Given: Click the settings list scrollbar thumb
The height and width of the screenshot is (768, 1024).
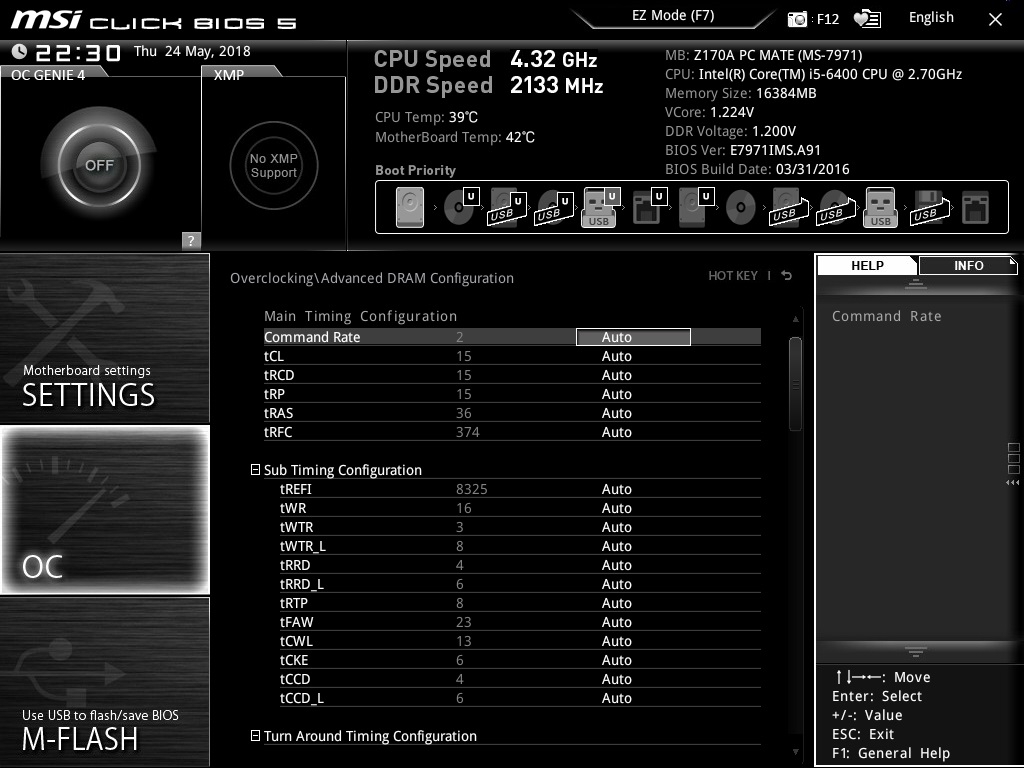Looking at the screenshot, I should pyautogui.click(x=795, y=384).
